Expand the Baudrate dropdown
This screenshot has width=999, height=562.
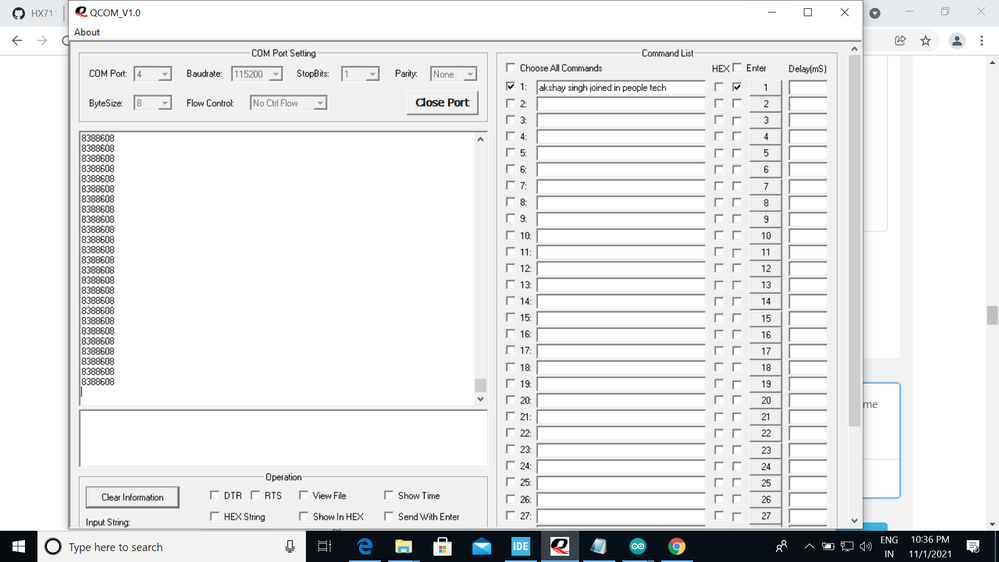(x=275, y=74)
